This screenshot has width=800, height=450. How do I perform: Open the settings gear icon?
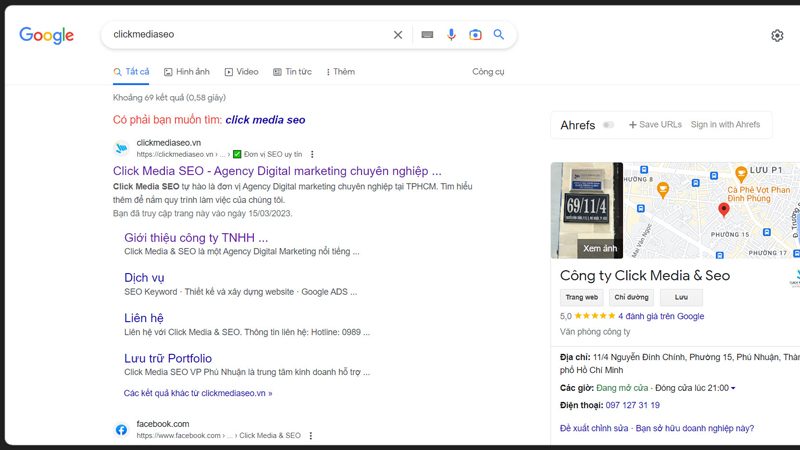[x=777, y=35]
